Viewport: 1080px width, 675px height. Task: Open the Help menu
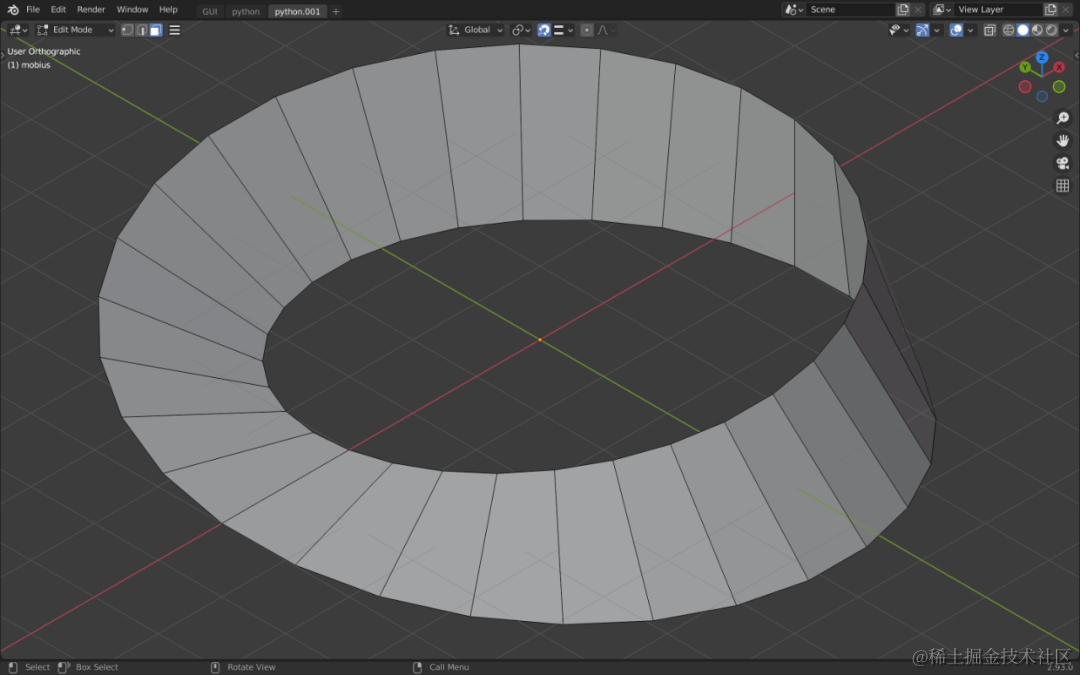click(168, 10)
